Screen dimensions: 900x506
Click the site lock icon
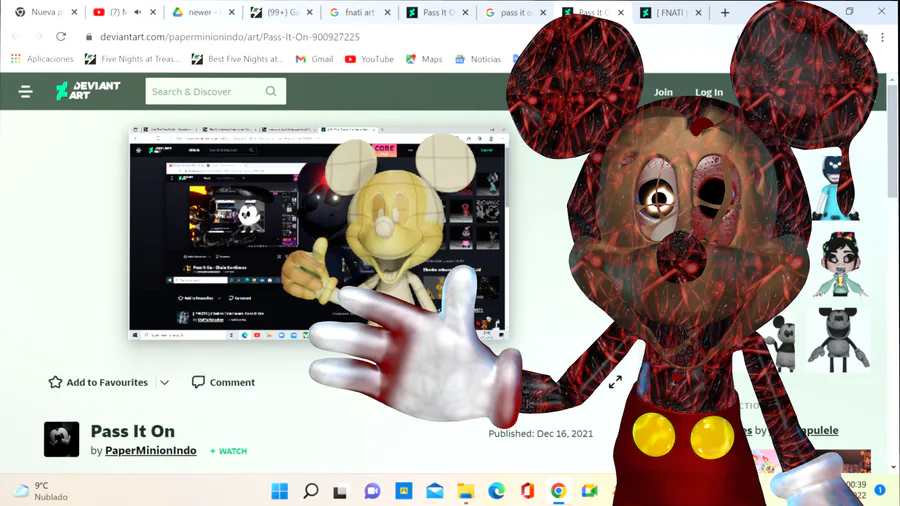coord(88,37)
